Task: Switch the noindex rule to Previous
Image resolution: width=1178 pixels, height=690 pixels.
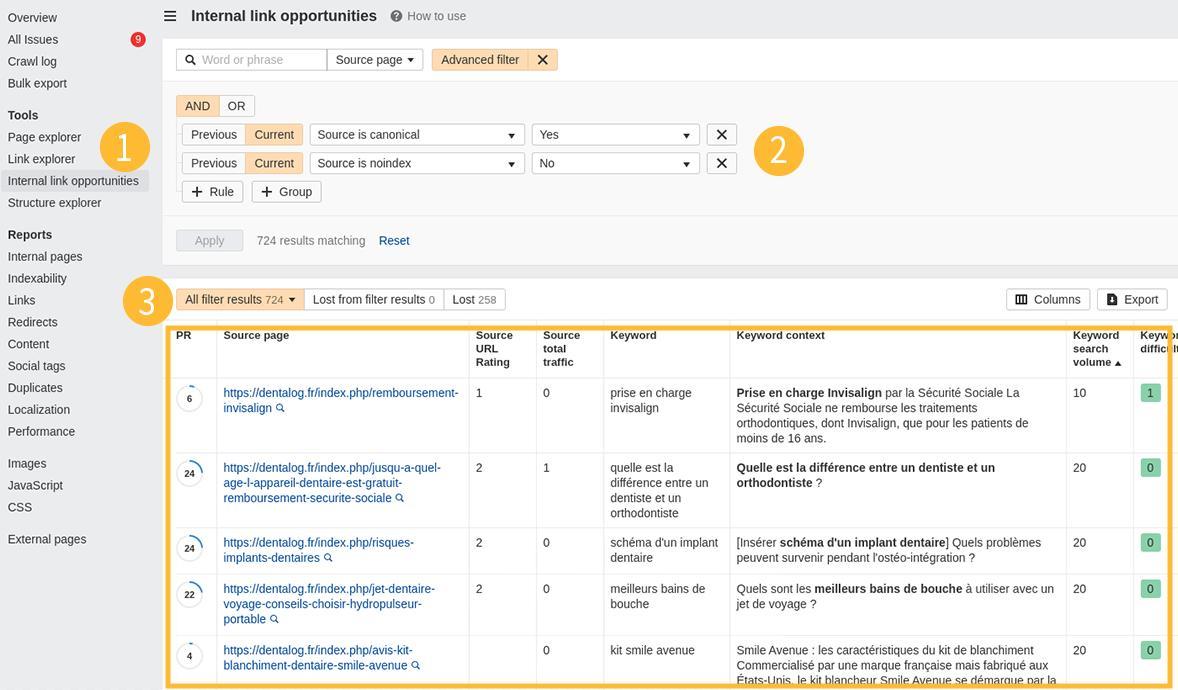Action: point(213,162)
